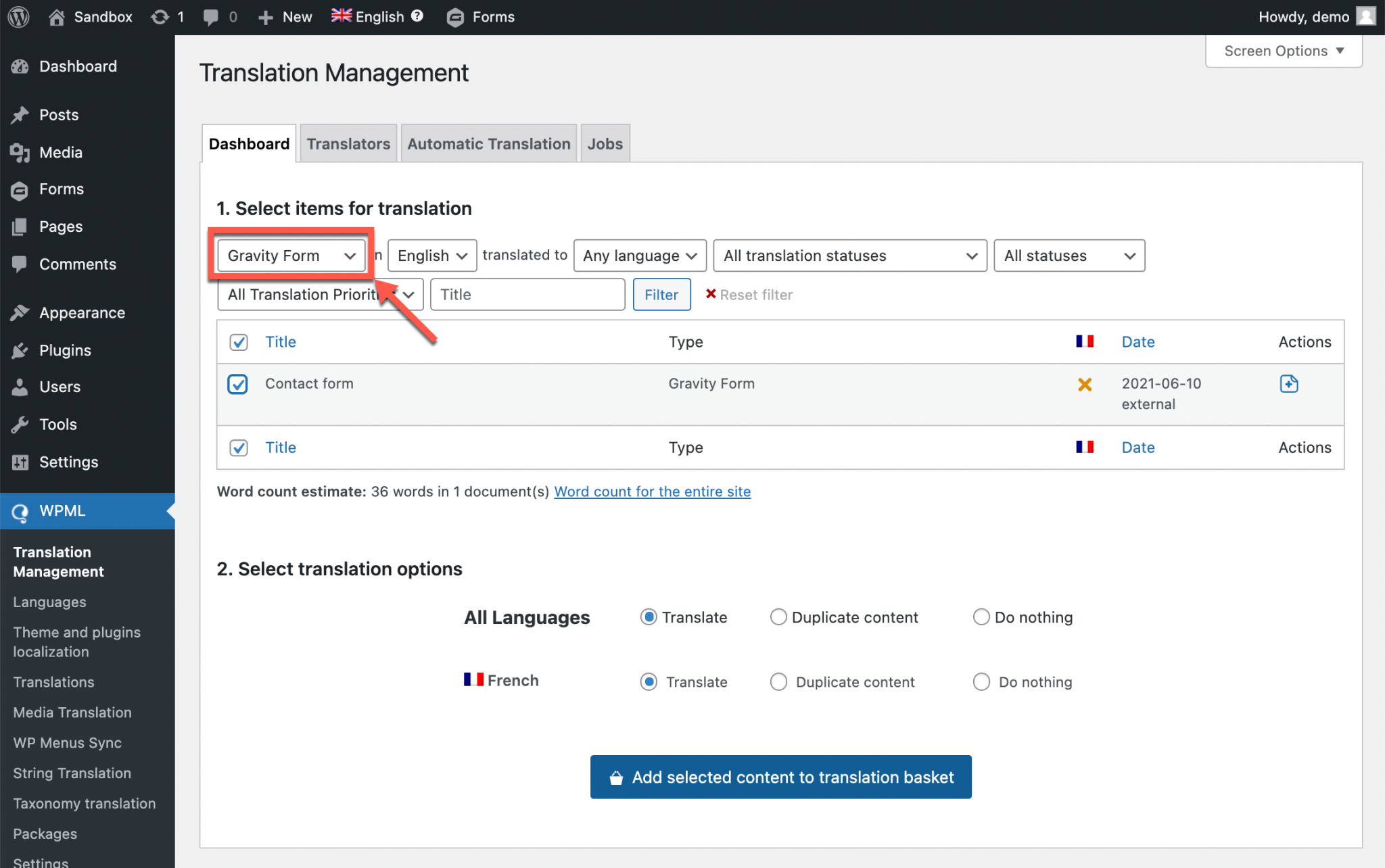1385x868 pixels.
Task: Click the French flag in the table header
Action: click(x=1085, y=341)
